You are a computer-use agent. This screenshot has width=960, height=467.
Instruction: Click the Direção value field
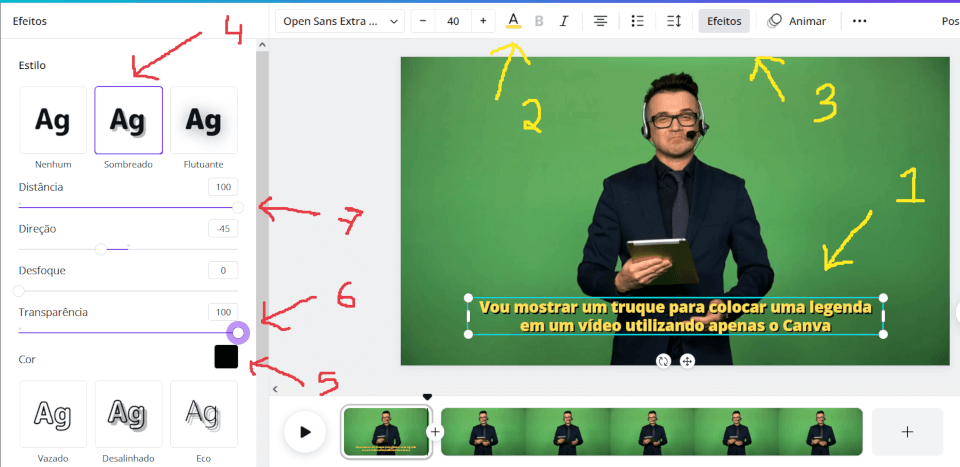coord(223,229)
